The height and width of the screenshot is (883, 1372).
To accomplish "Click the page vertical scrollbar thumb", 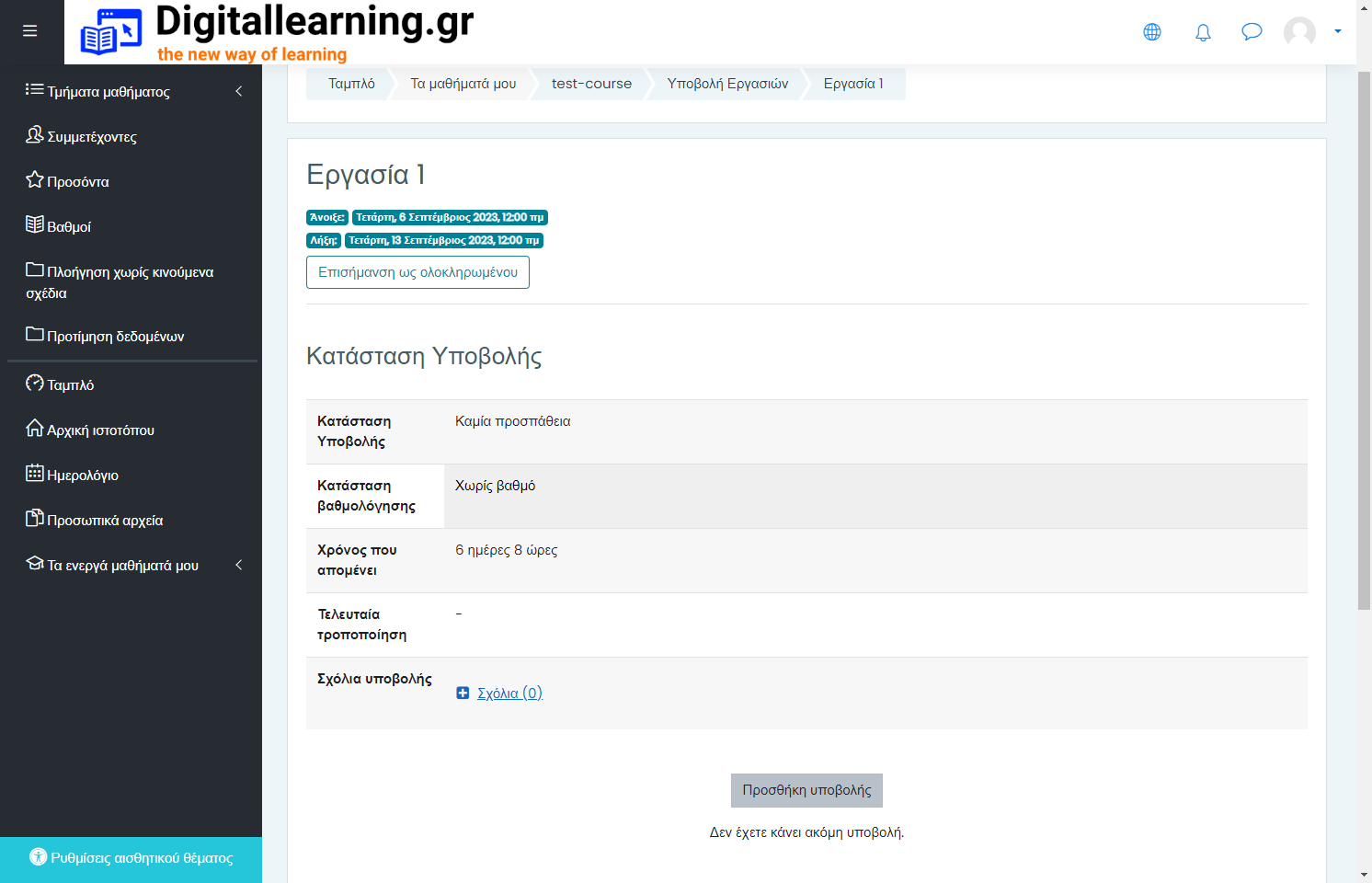I will (x=1364, y=338).
